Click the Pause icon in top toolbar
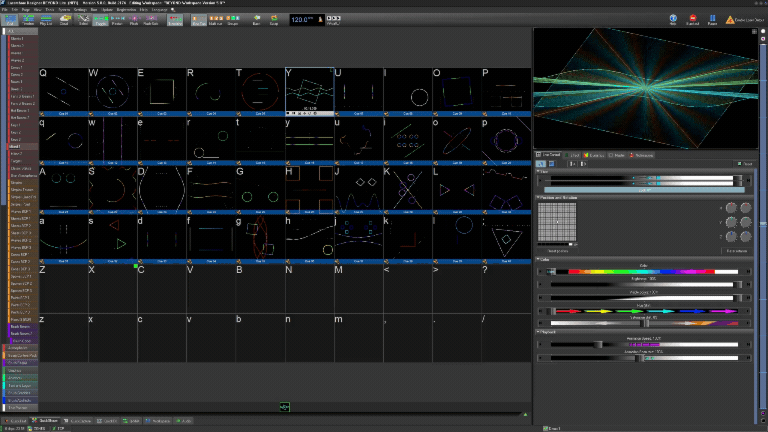The height and width of the screenshot is (432, 768). 712,20
